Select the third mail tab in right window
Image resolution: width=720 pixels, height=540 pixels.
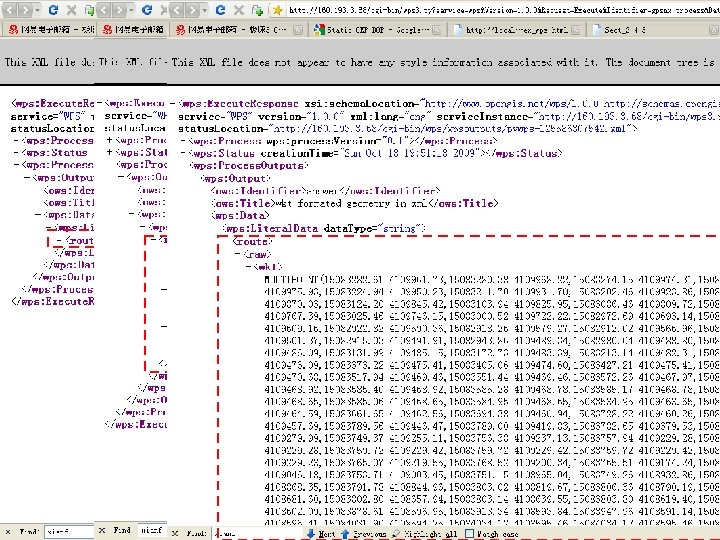(x=239, y=30)
